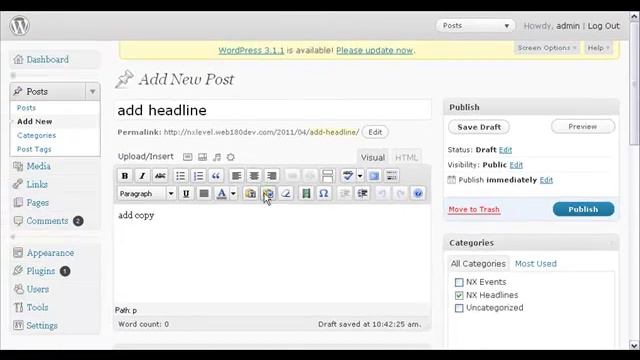
Task: Apply Underline formatting
Action: click(186, 193)
